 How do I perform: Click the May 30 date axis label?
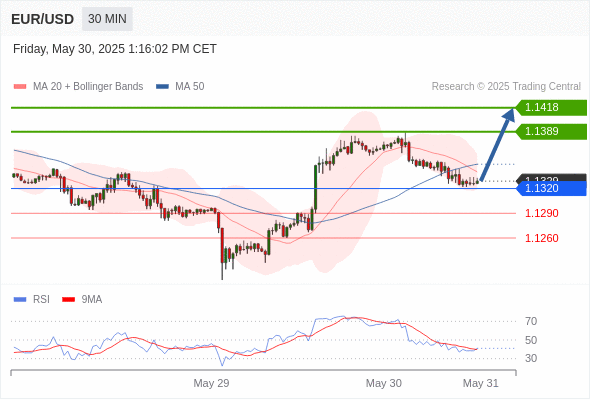point(384,383)
